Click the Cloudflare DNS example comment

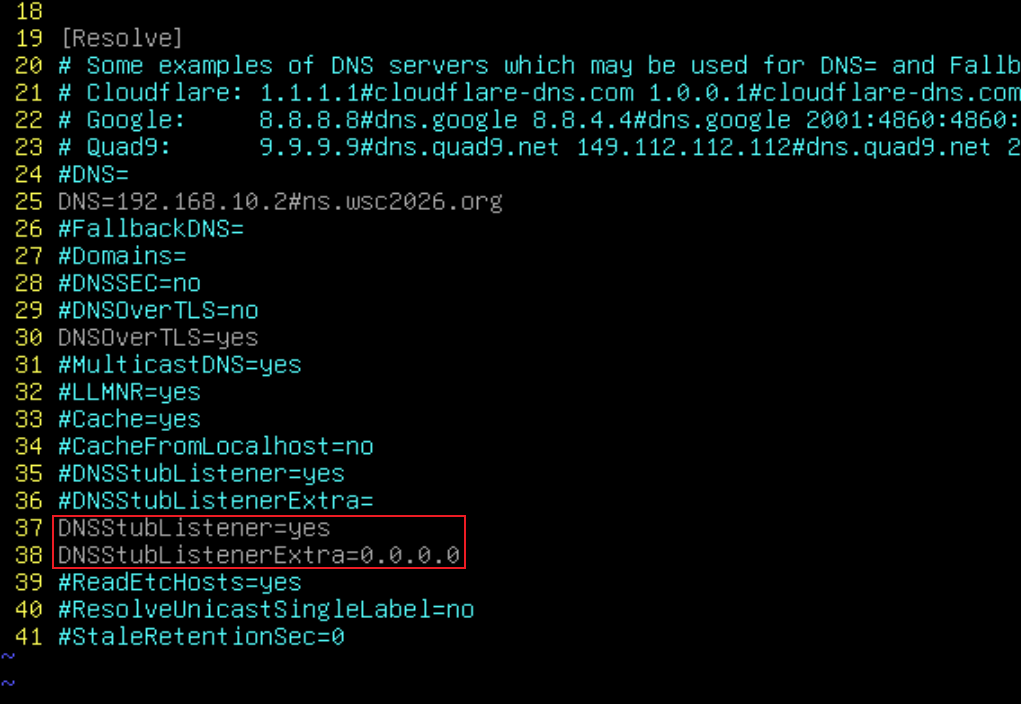[x=540, y=93]
